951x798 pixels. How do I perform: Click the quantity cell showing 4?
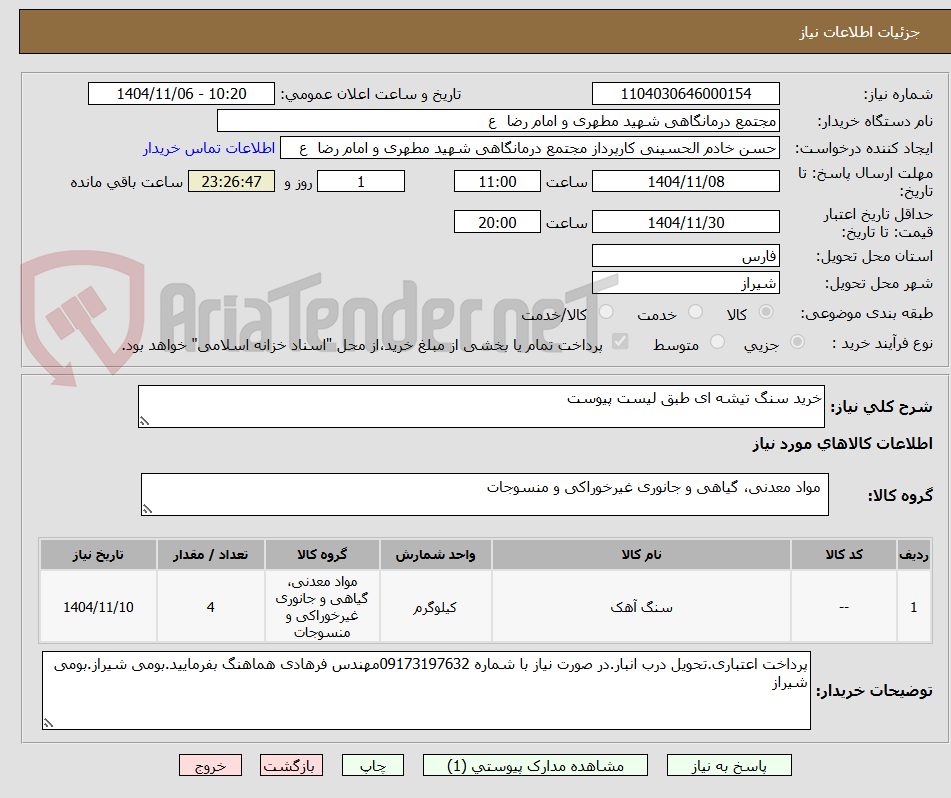coord(210,606)
